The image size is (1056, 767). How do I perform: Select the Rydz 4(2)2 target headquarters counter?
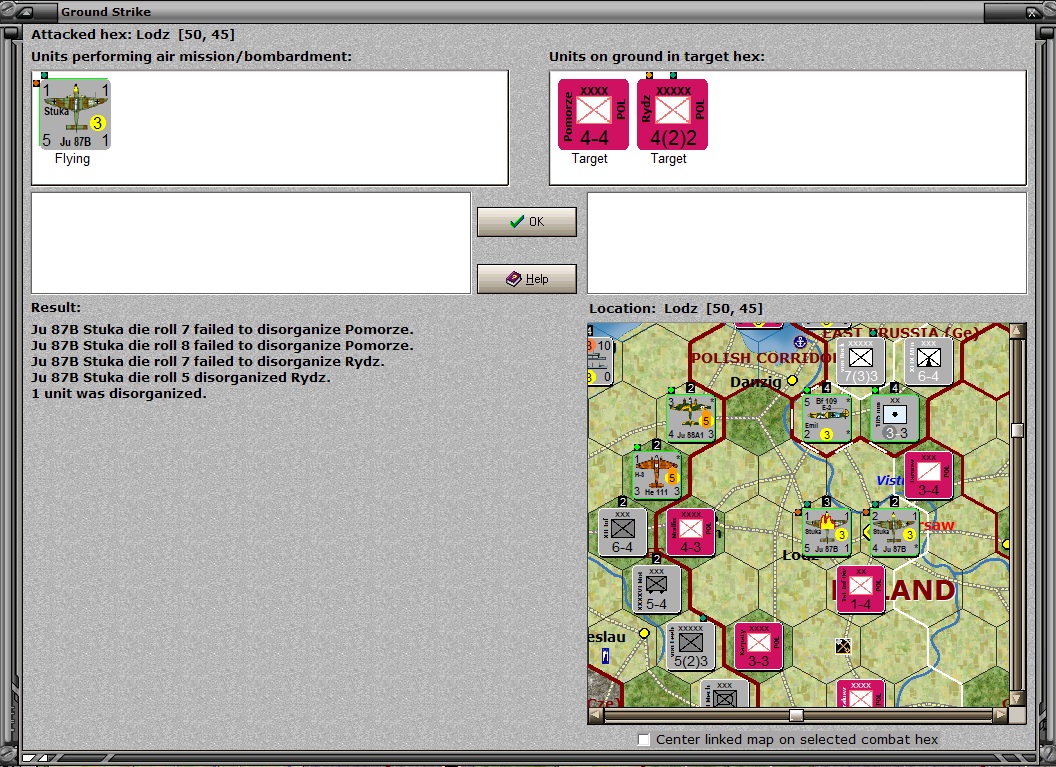pos(672,114)
